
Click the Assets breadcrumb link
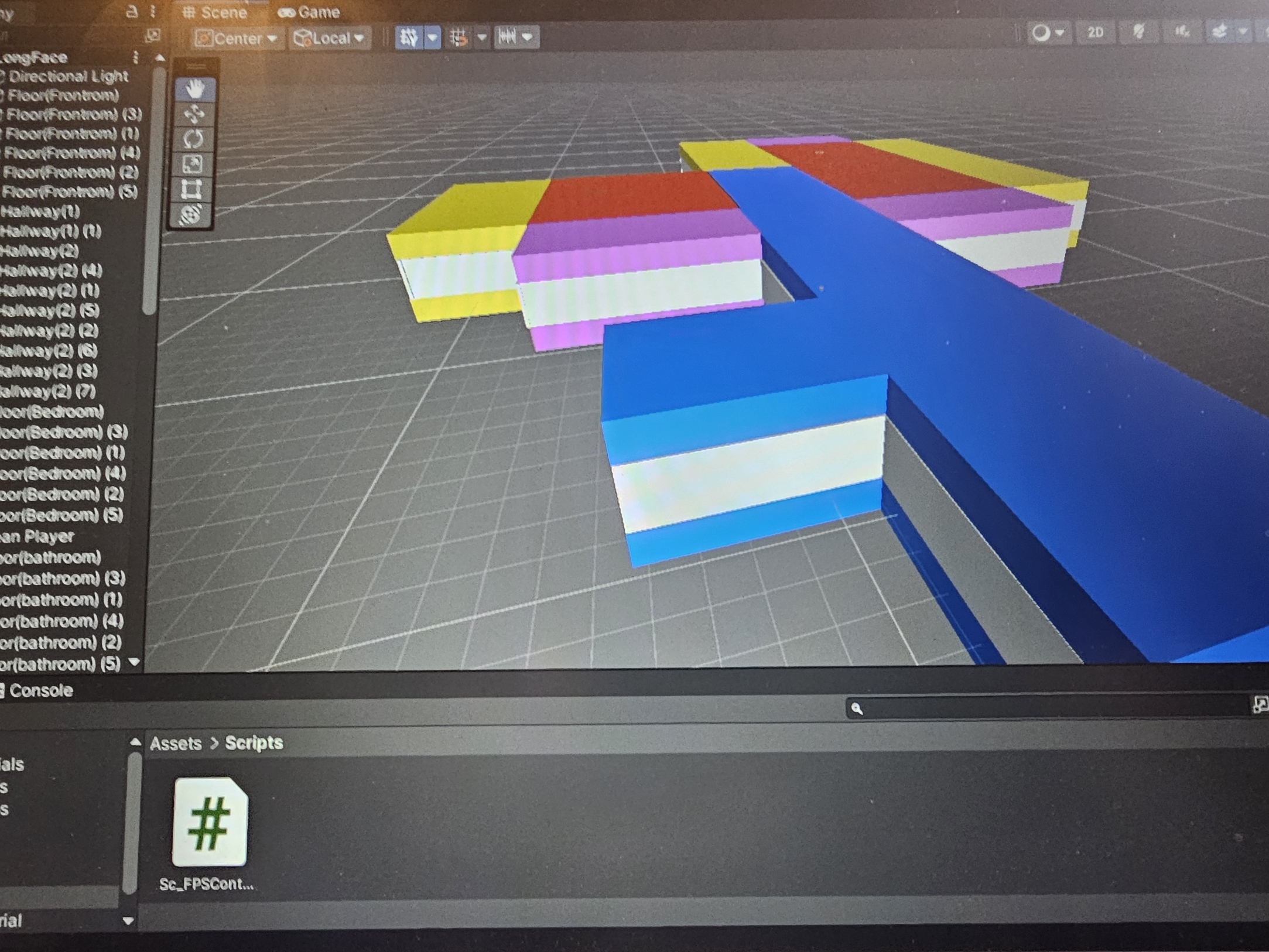pyautogui.click(x=176, y=744)
